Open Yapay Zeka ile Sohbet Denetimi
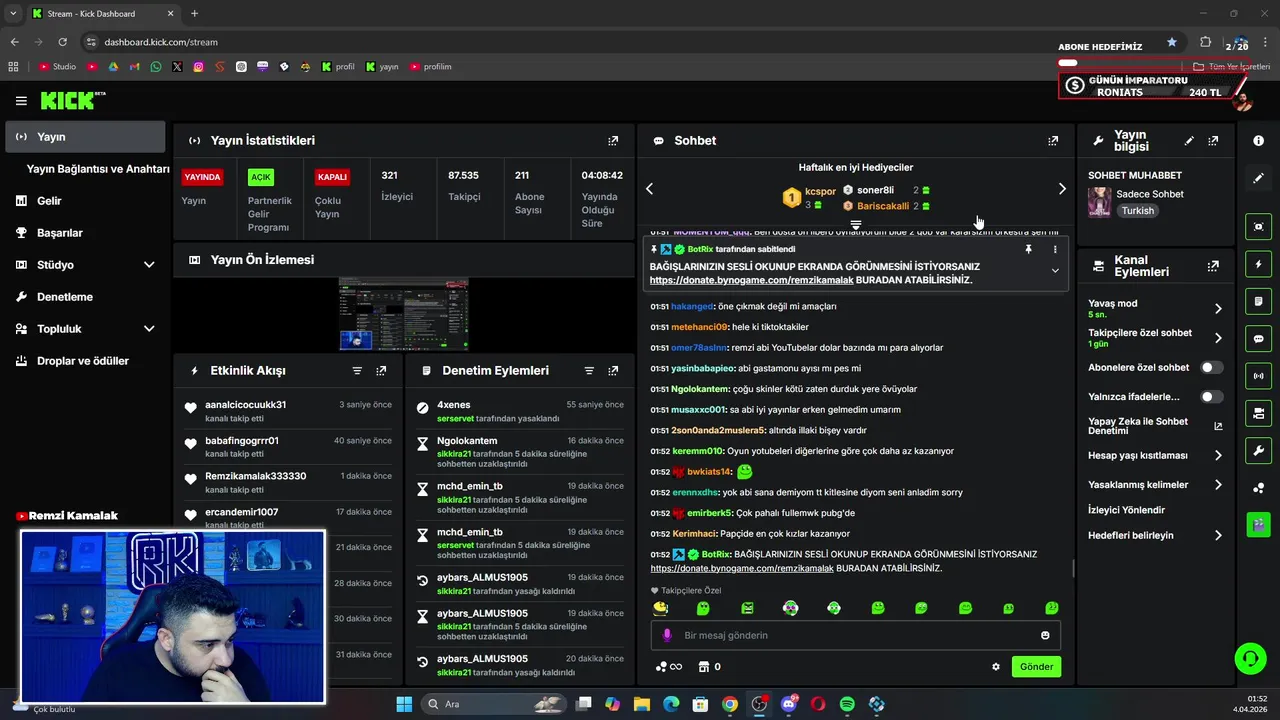Screen dimensions: 1280x720 click(1156, 426)
